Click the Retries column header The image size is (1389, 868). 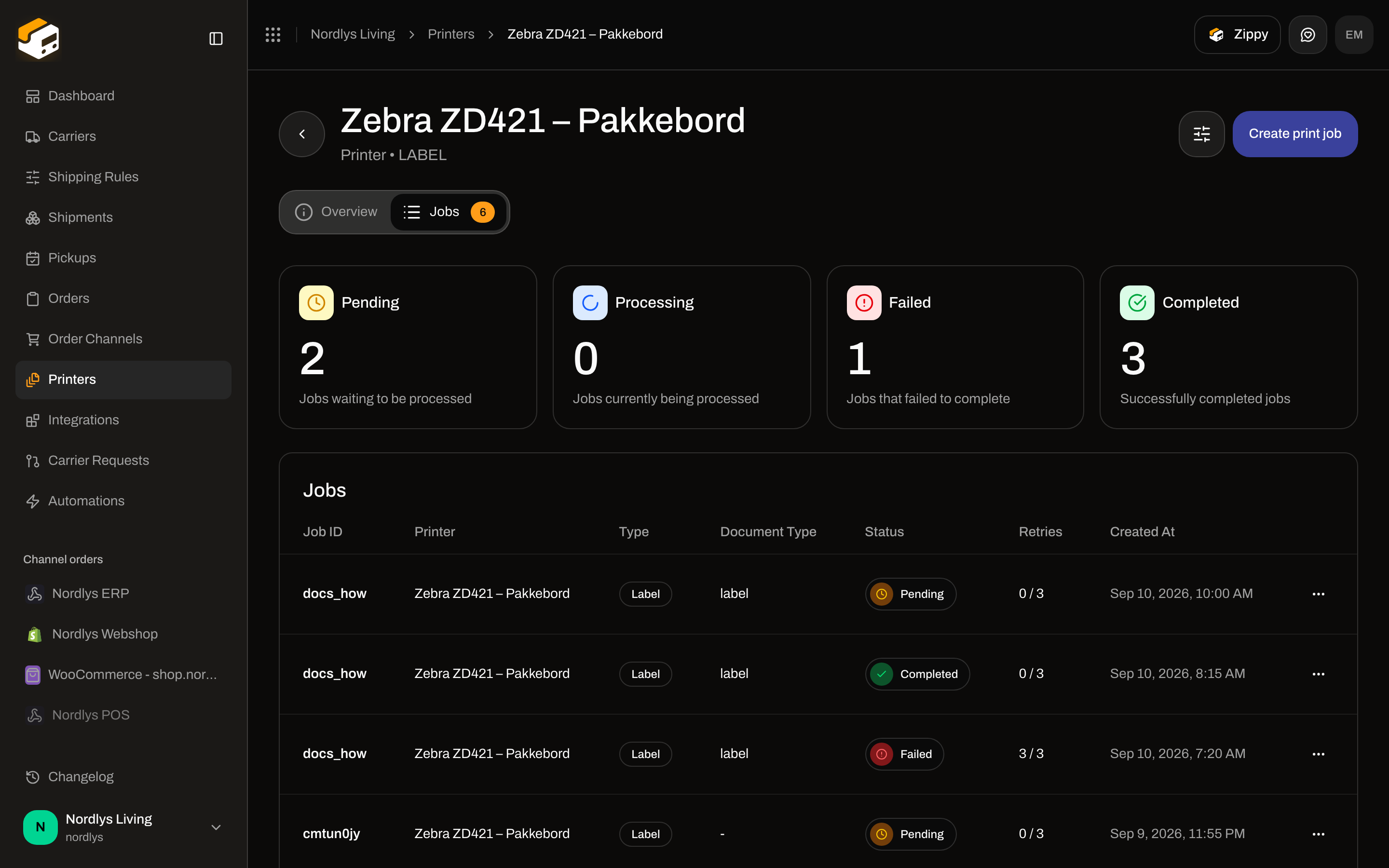click(1040, 531)
